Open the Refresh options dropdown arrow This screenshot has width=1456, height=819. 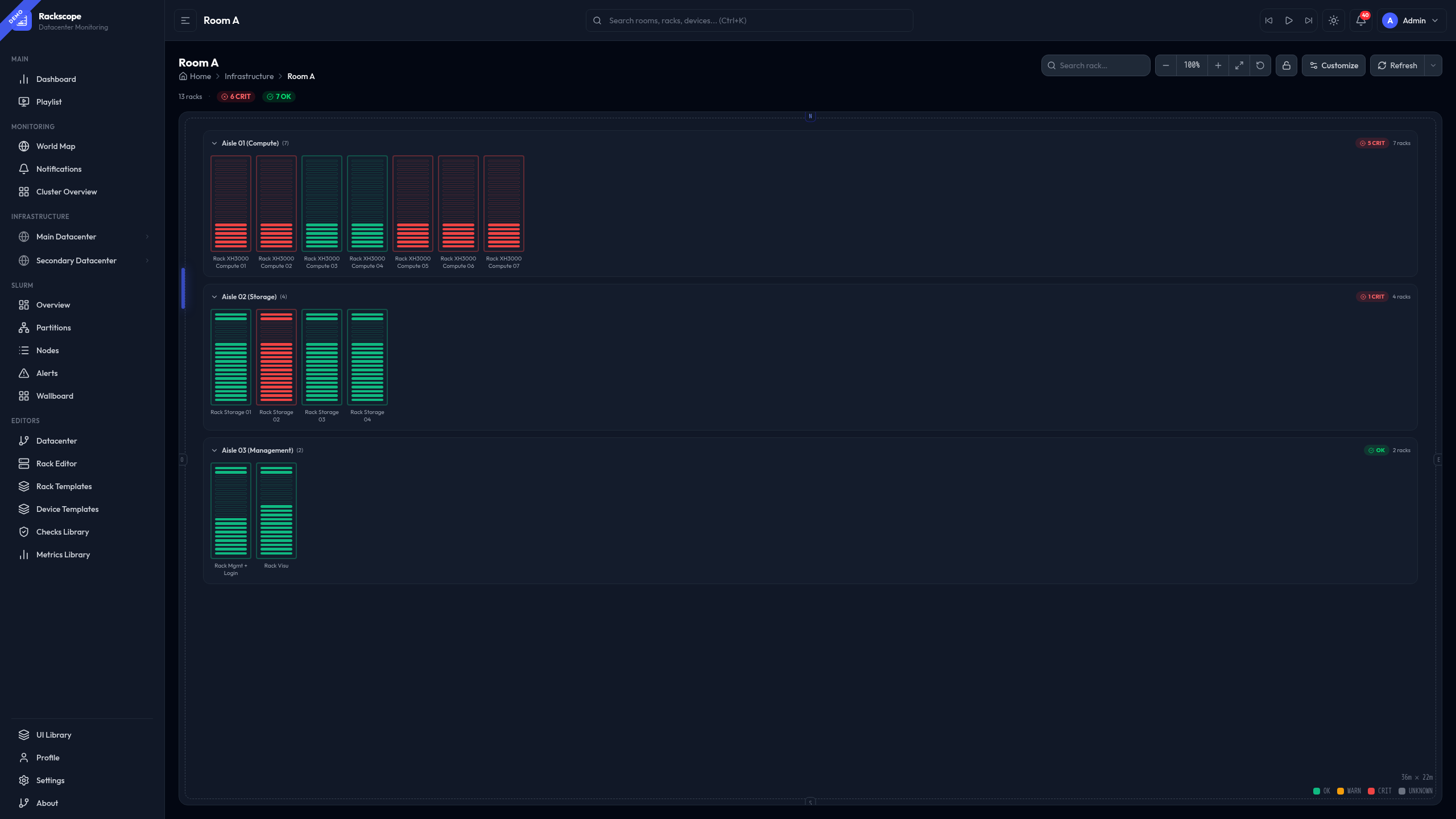tap(1433, 65)
